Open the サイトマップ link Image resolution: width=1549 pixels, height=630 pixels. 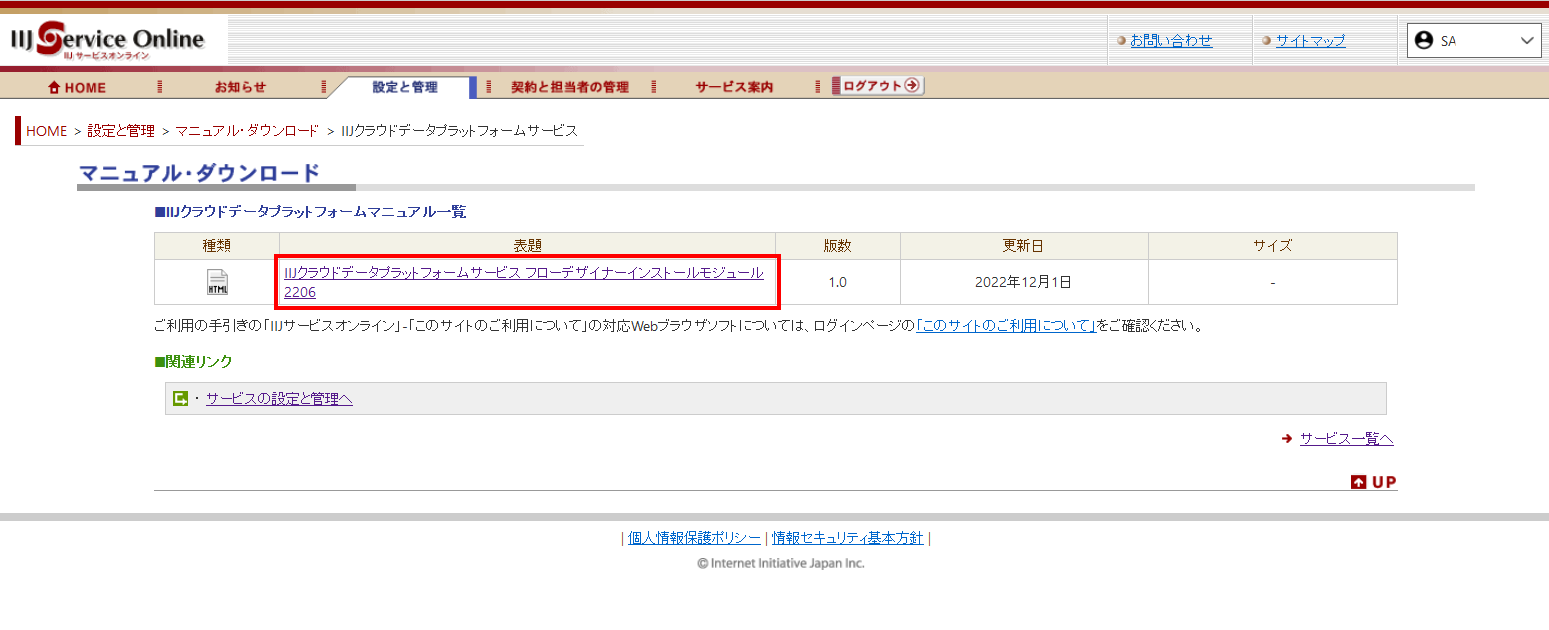point(1310,41)
